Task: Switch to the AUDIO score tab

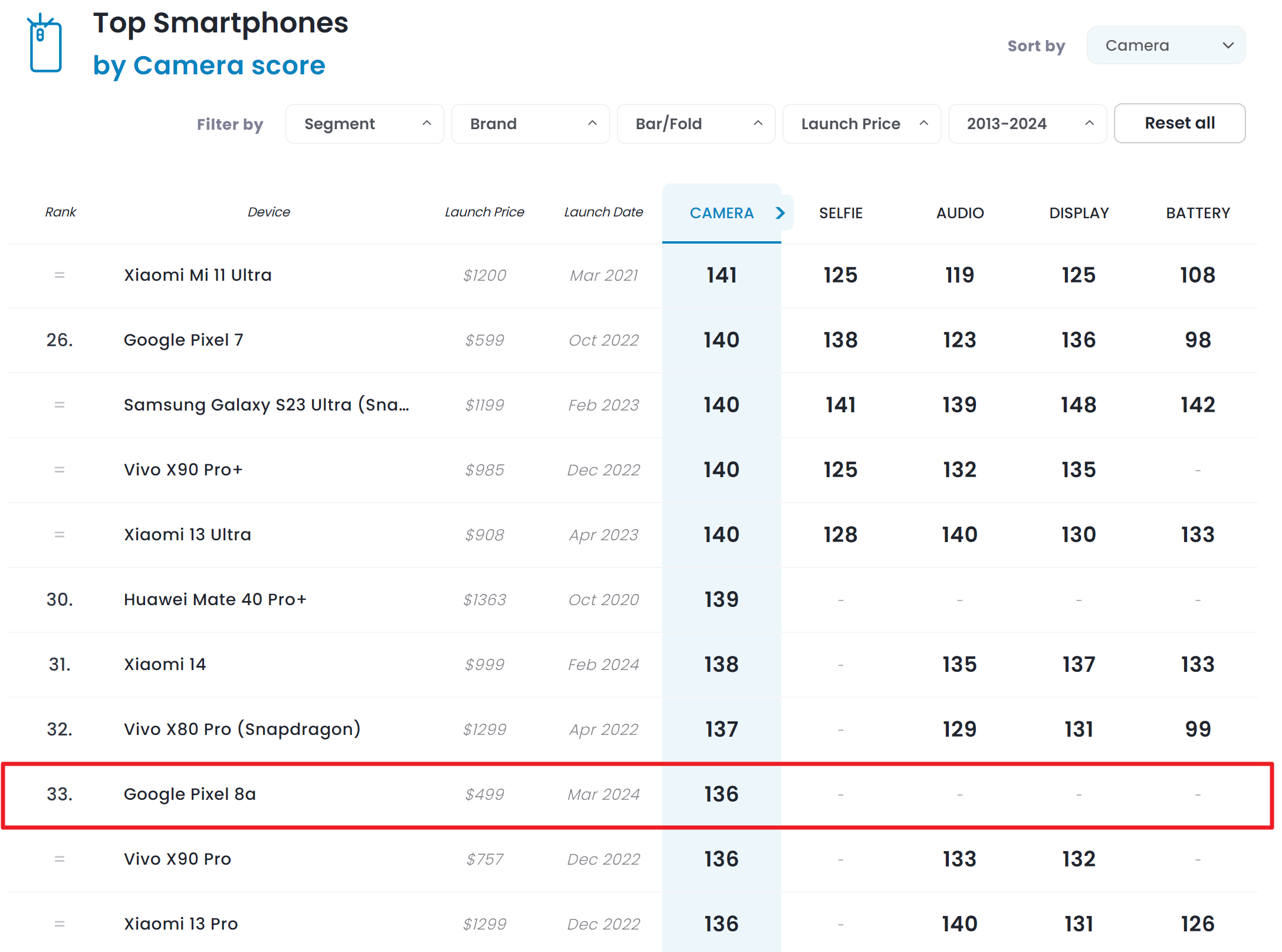Action: click(x=959, y=213)
